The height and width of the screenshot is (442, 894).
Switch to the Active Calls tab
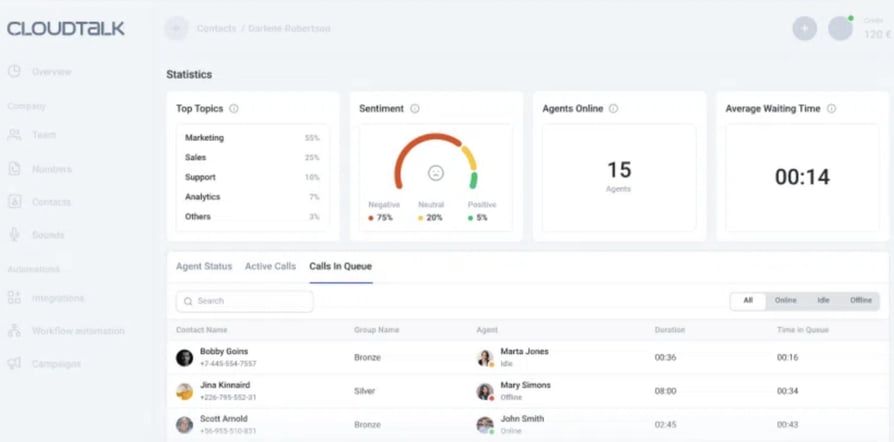(270, 266)
